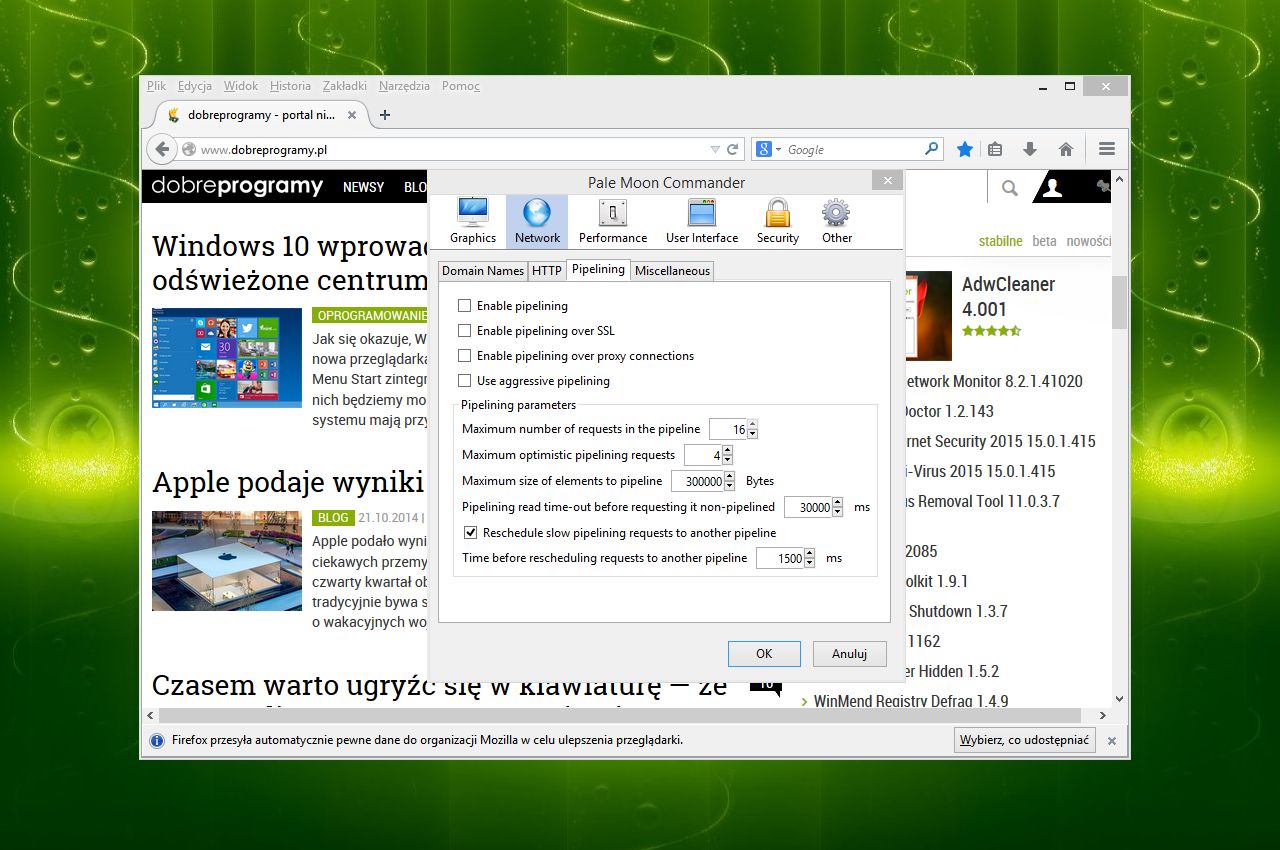Close the dobreprogramy browser tab

coord(352,115)
